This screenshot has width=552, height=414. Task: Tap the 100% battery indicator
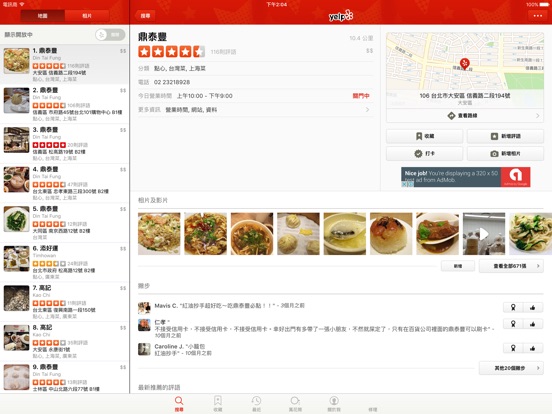(x=537, y=4)
